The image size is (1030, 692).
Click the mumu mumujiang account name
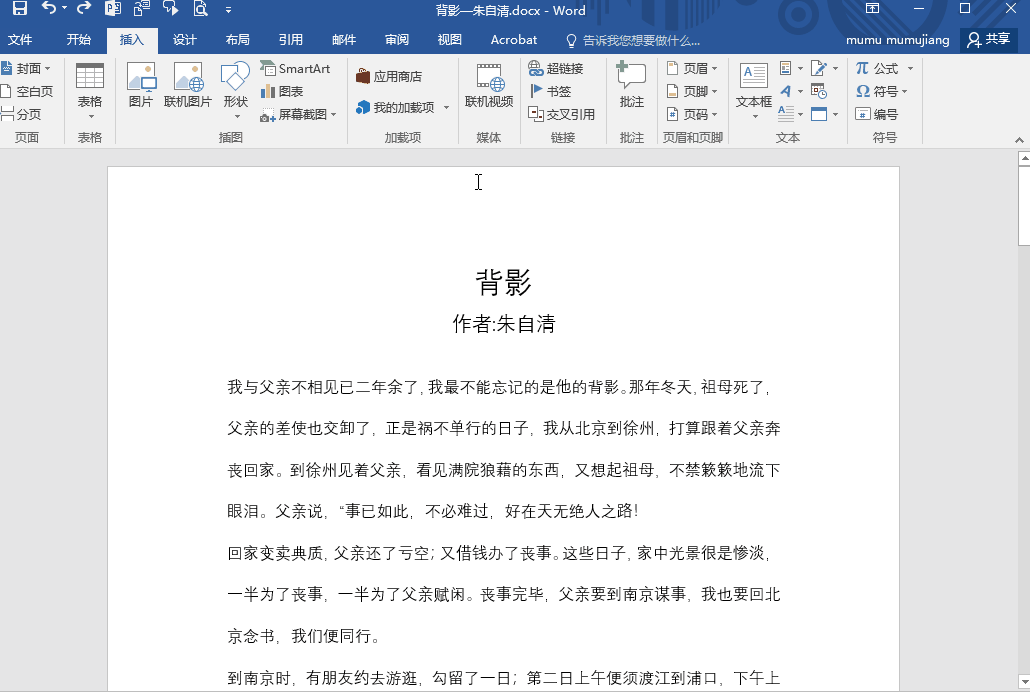[x=897, y=40]
